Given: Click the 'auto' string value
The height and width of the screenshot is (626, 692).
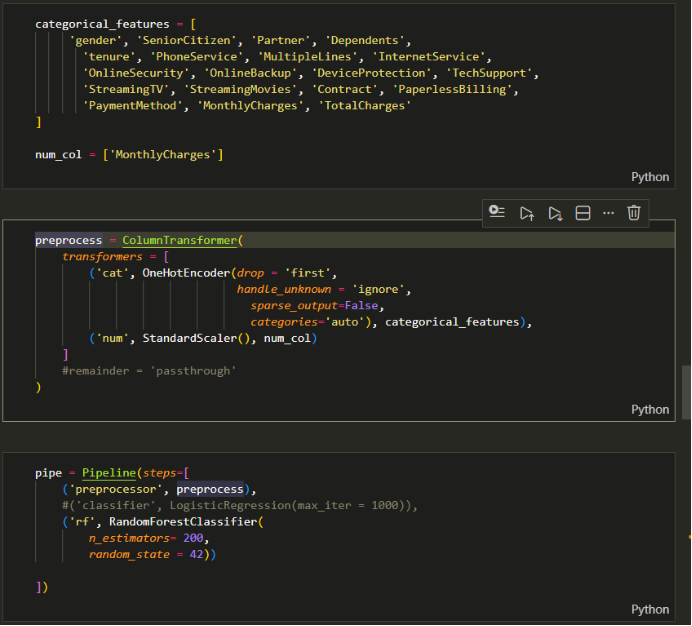Looking at the screenshot, I should tap(347, 322).
